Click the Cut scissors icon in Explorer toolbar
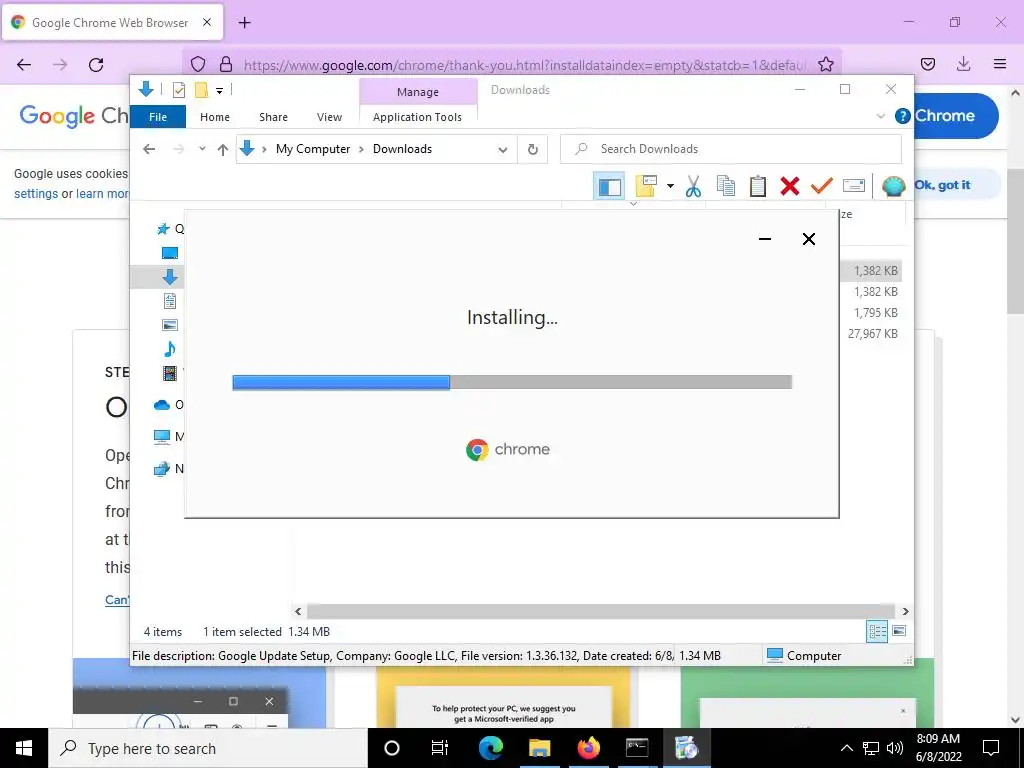This screenshot has width=1024, height=768. [693, 186]
